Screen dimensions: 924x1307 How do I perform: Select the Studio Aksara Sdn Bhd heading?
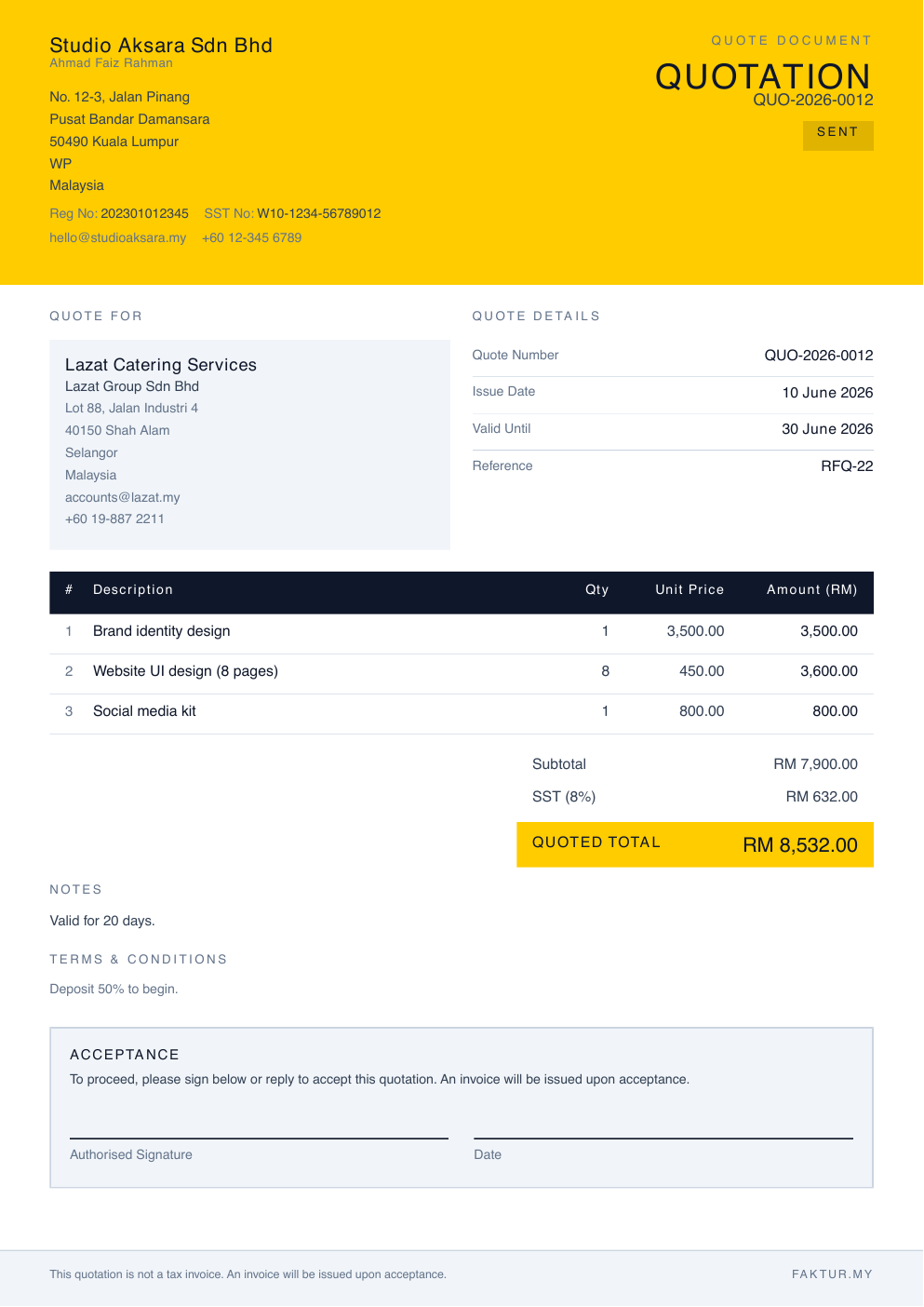(x=161, y=45)
